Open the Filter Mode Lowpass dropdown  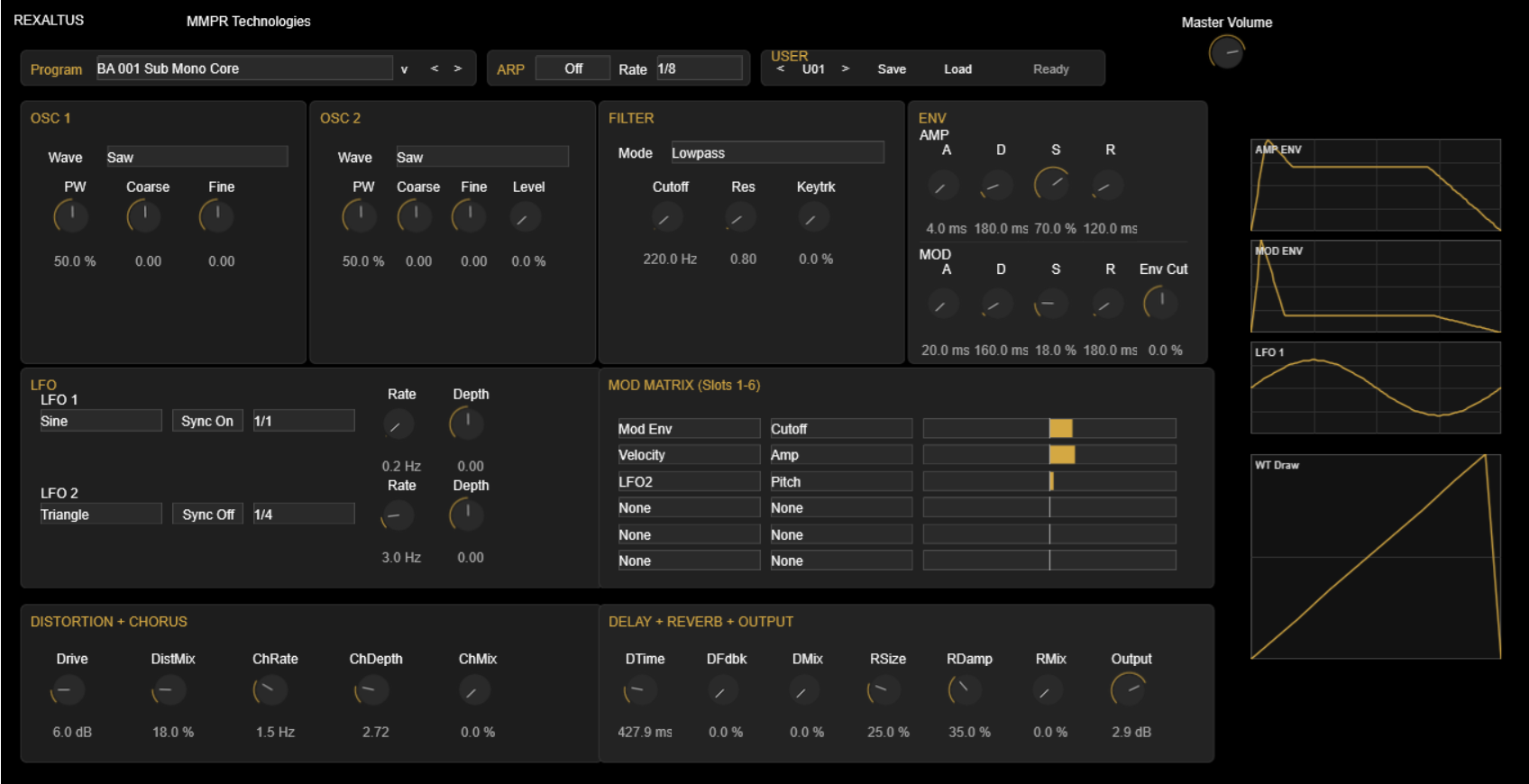[776, 153]
